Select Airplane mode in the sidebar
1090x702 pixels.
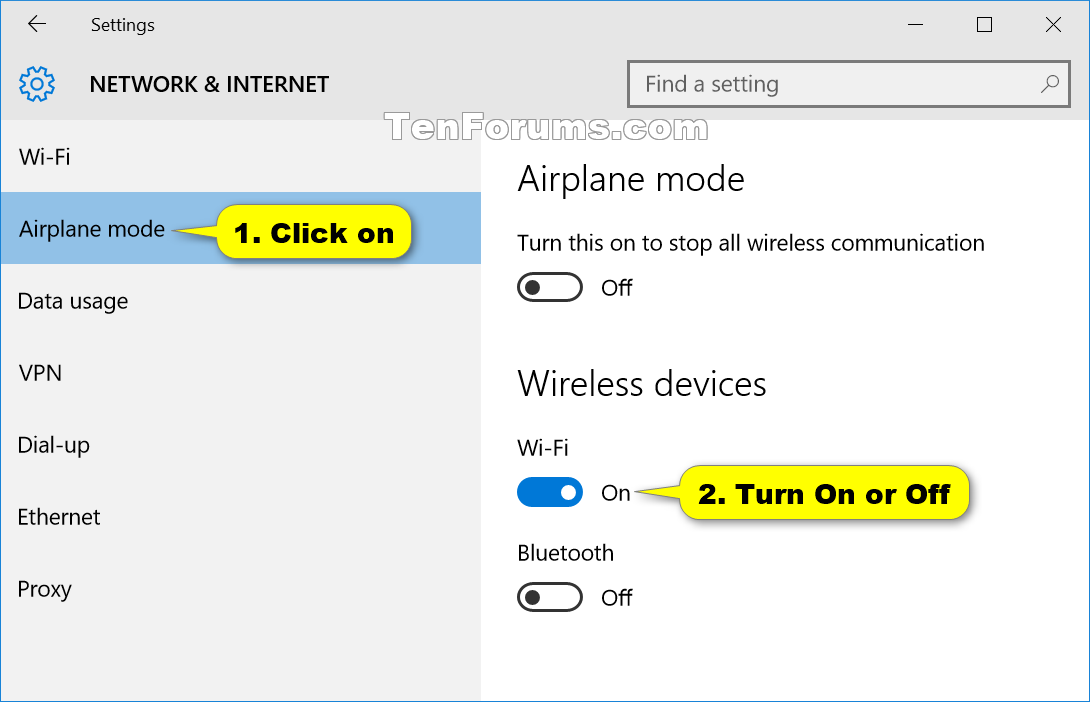[x=241, y=228]
